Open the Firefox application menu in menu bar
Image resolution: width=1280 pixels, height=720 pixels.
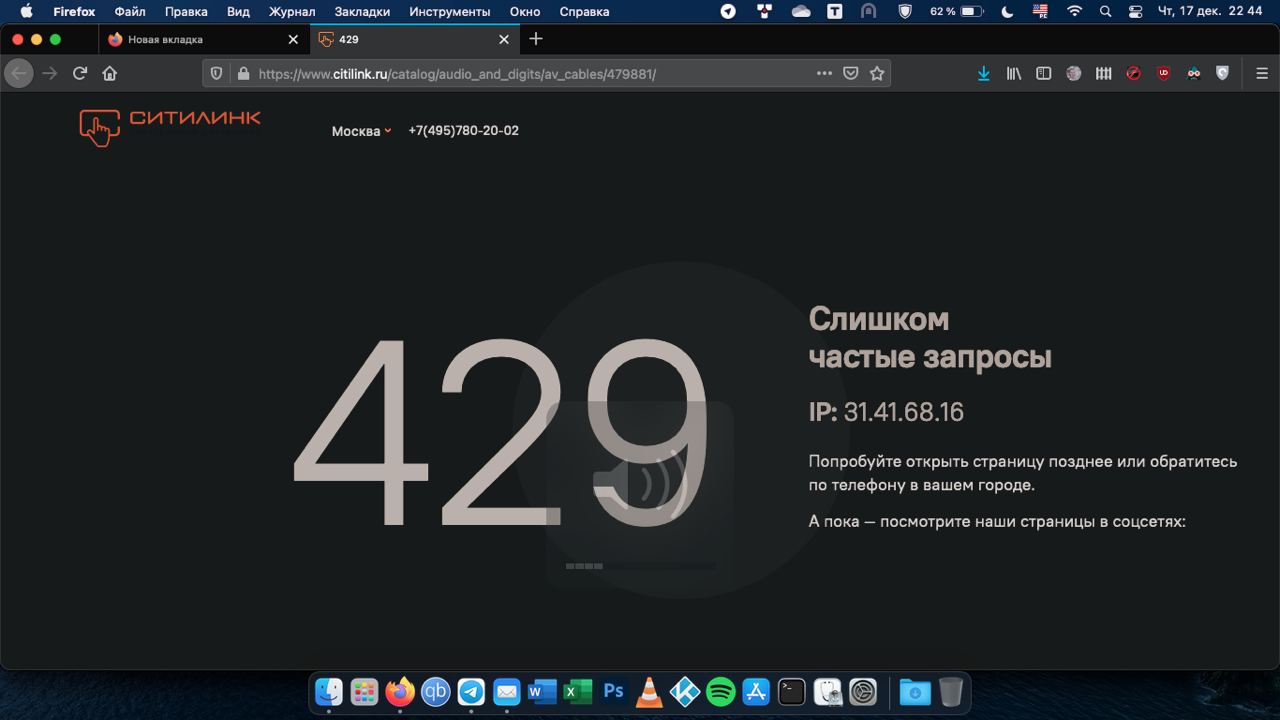tap(74, 12)
